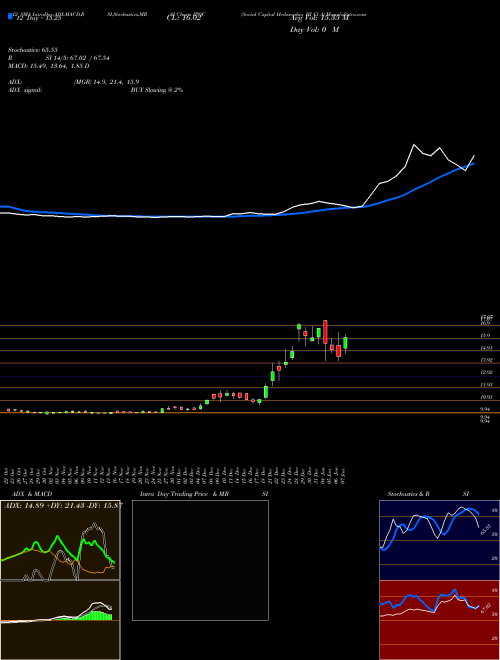Click the green MACD histogram bars
500x660 pixels.
[97, 616]
